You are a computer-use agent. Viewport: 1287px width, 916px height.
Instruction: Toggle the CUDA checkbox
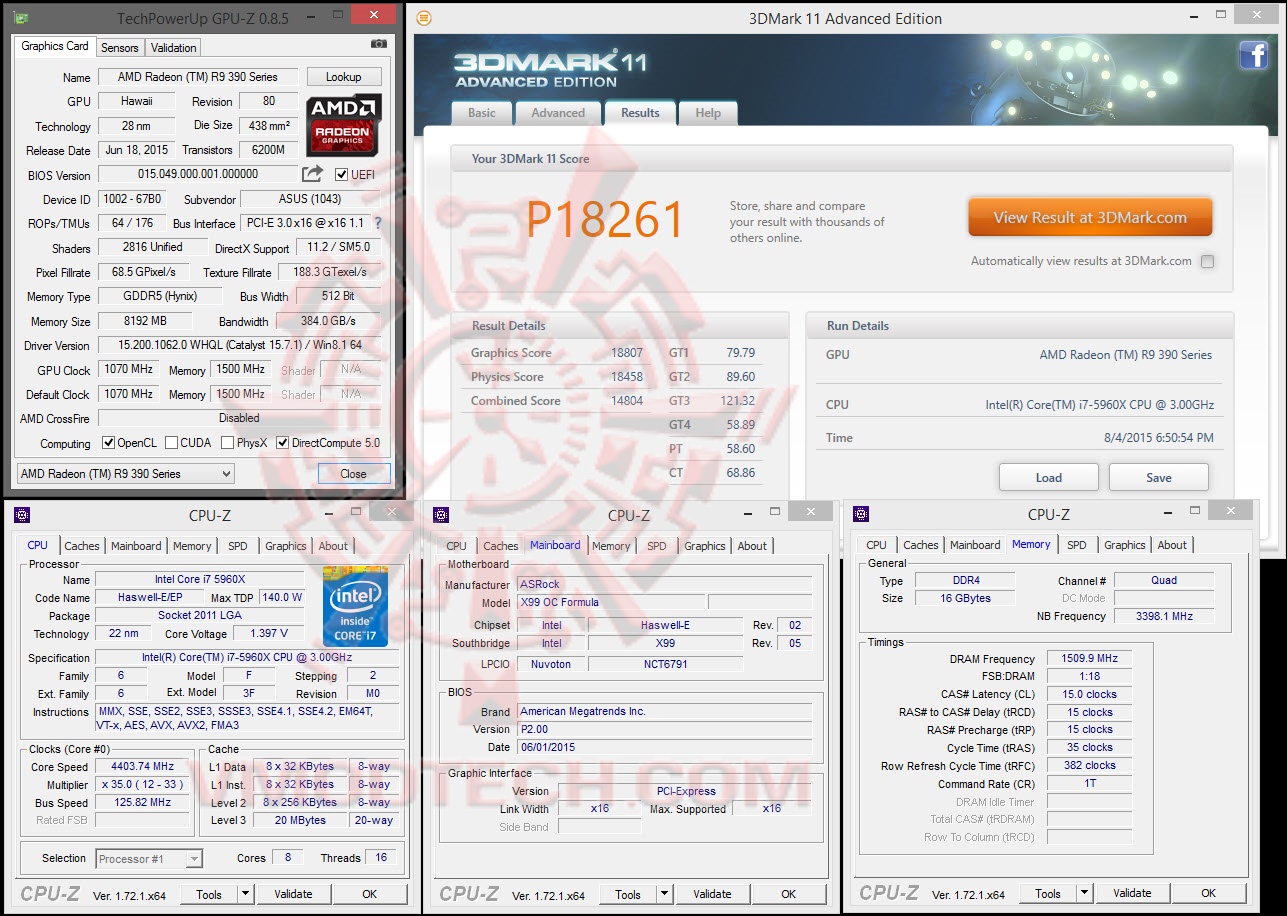click(172, 443)
